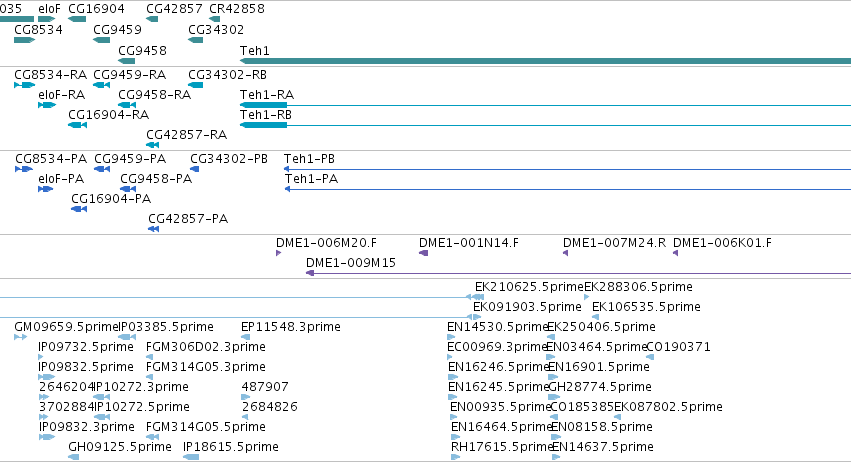Select the EK288306.5prime EST label
Image resolution: width=851 pixels, height=462 pixels.
(x=638, y=287)
